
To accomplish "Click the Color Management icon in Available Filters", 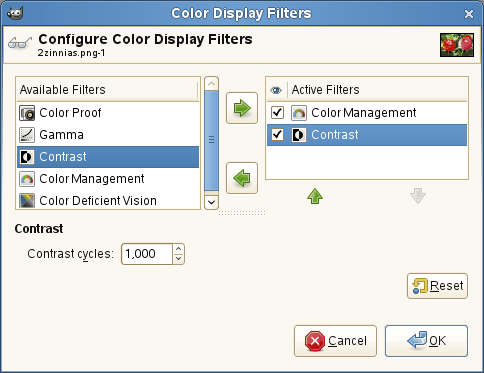I will point(27,179).
